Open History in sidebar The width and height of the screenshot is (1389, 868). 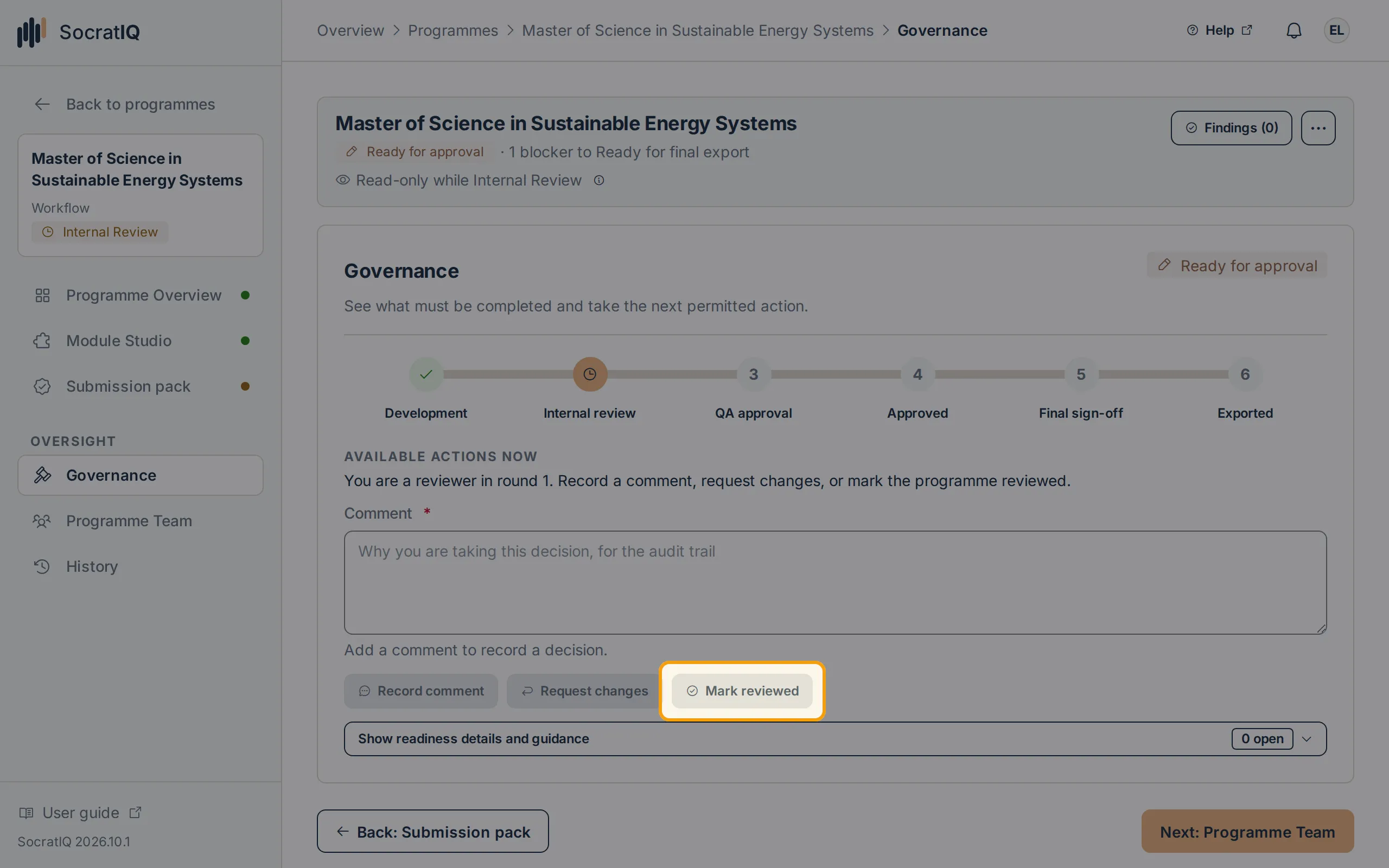pyautogui.click(x=141, y=566)
